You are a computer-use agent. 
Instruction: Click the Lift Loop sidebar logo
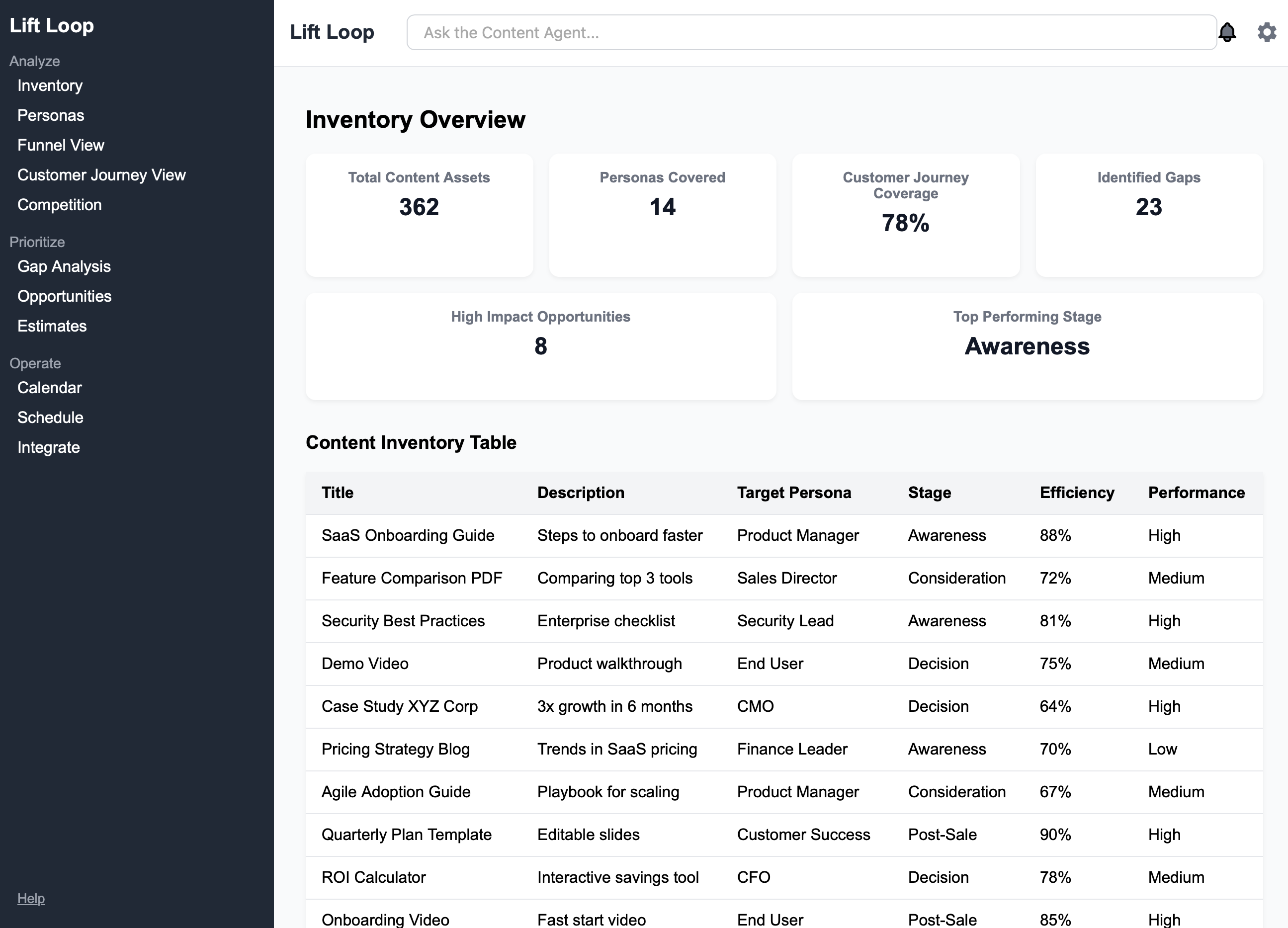[x=52, y=25]
